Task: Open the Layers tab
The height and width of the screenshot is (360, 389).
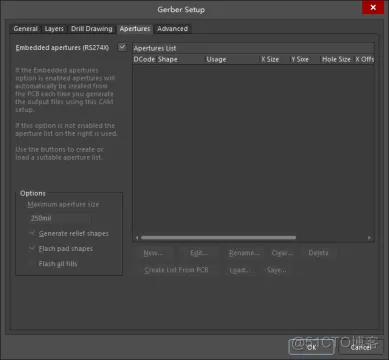Action: point(54,29)
